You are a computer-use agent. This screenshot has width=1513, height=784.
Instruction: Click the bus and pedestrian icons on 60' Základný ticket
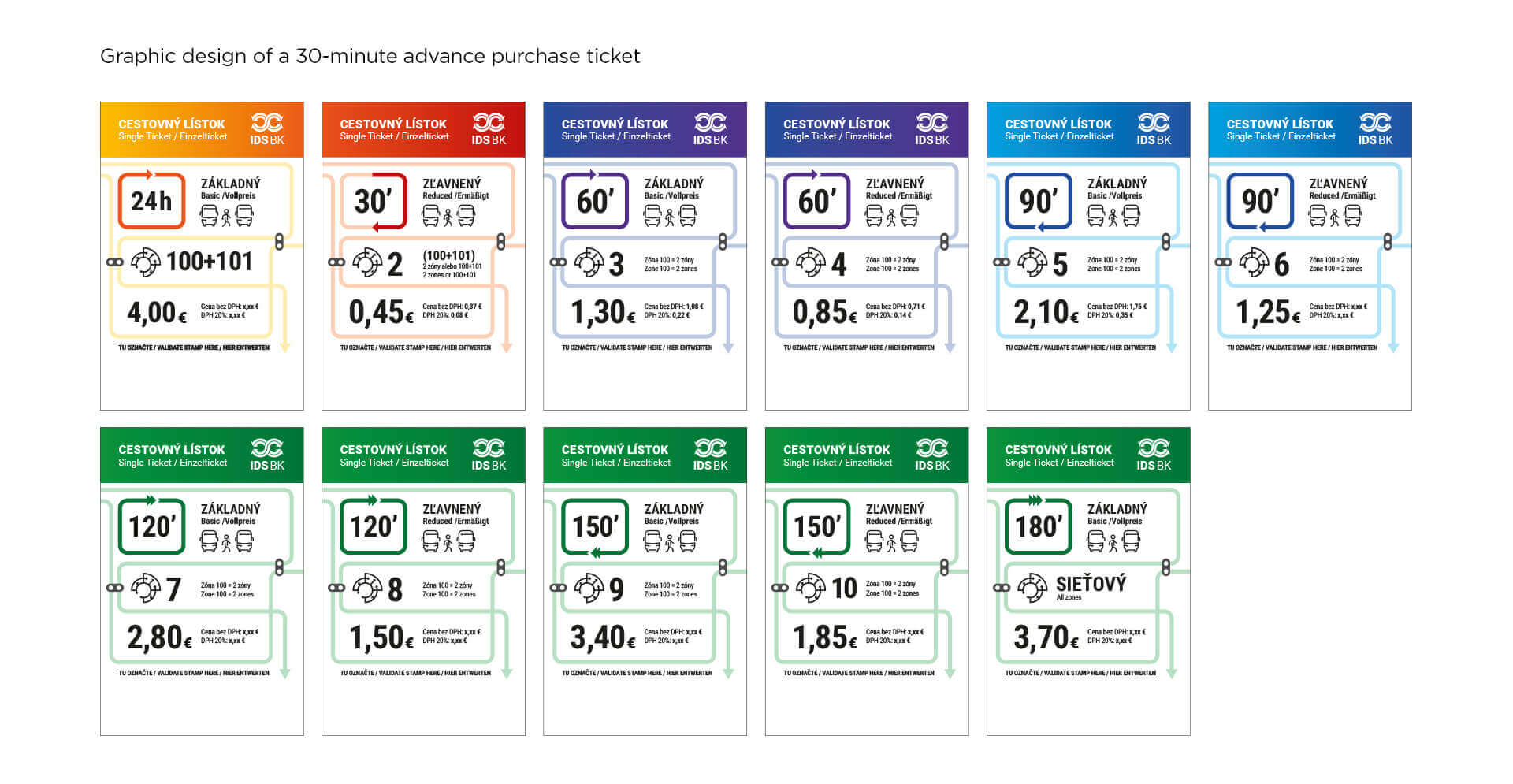pyautogui.click(x=670, y=215)
